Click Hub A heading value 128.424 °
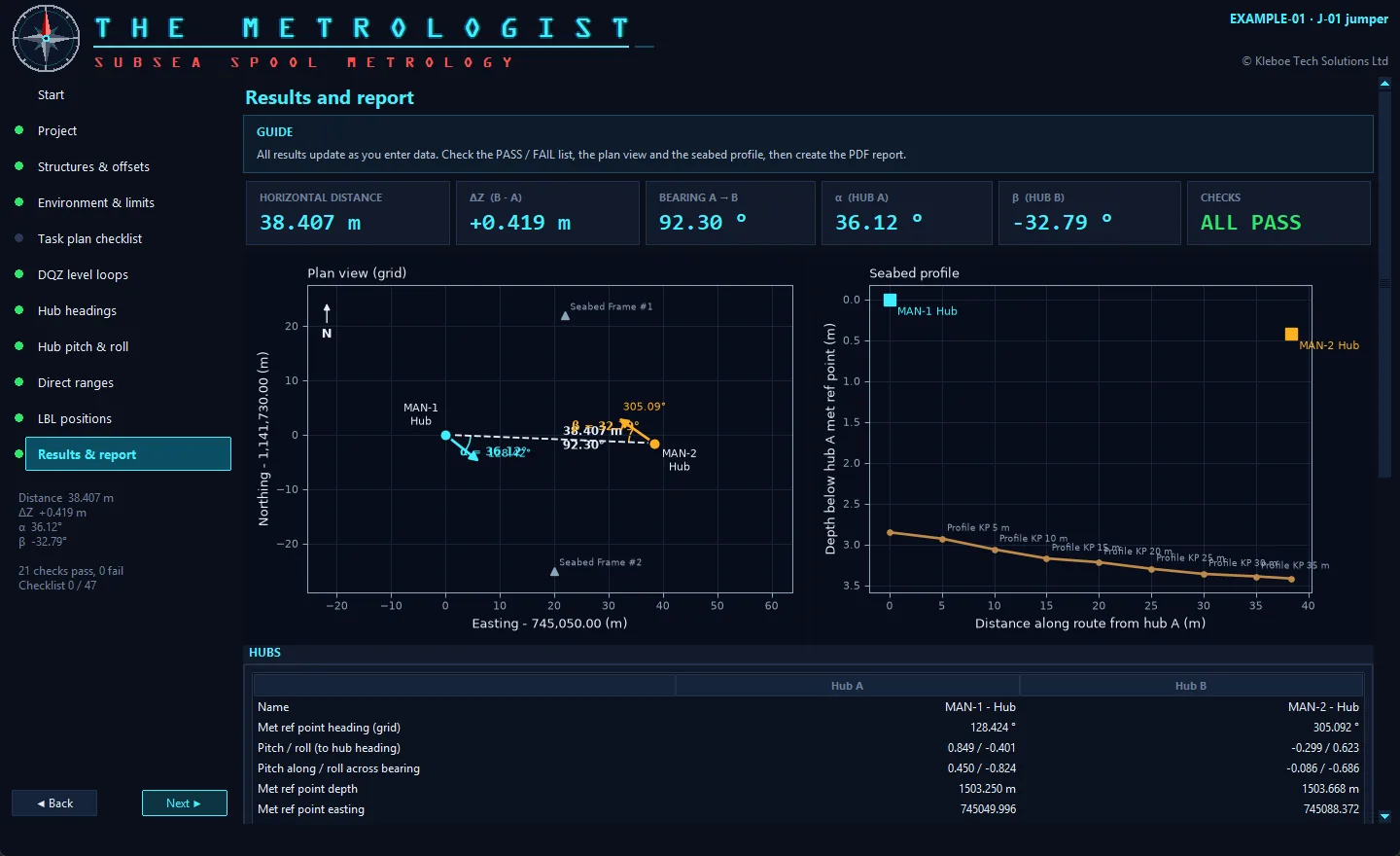 [x=993, y=728]
